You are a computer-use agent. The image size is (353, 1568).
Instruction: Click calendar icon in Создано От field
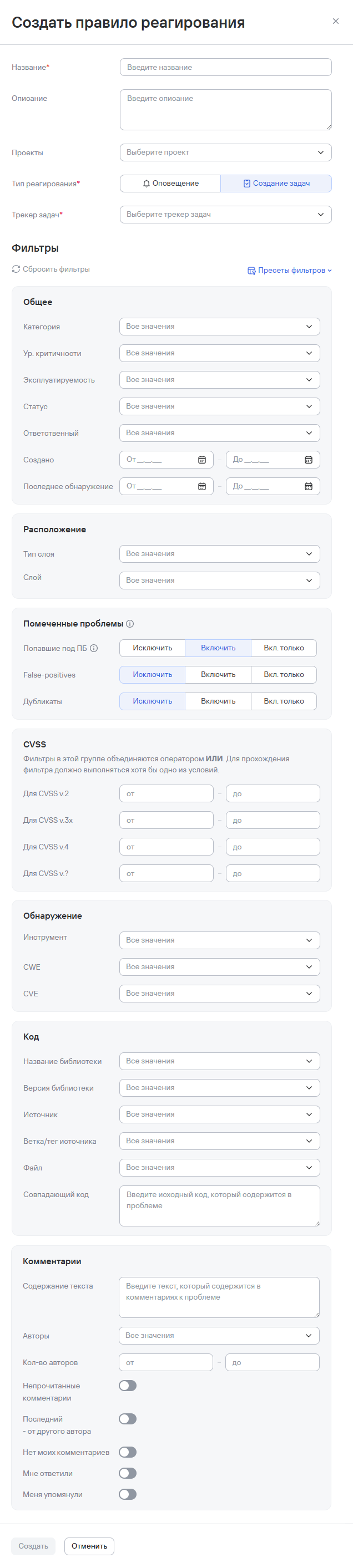point(202,460)
